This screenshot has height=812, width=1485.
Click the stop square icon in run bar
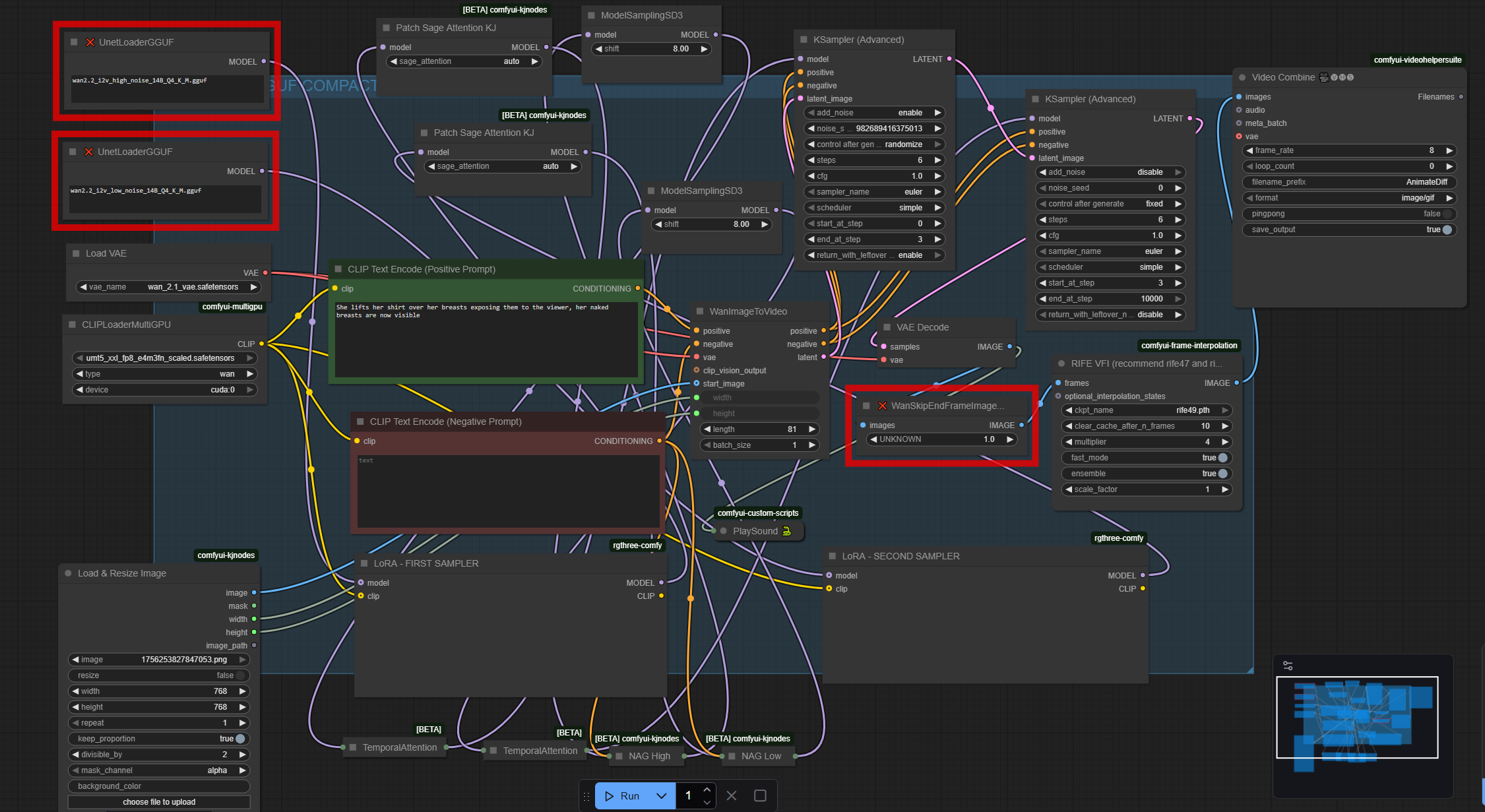point(760,796)
